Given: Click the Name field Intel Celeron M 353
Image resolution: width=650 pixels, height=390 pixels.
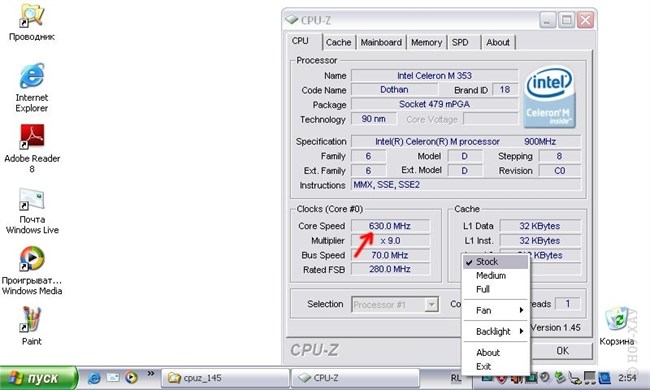Looking at the screenshot, I should pyautogui.click(x=434, y=75).
